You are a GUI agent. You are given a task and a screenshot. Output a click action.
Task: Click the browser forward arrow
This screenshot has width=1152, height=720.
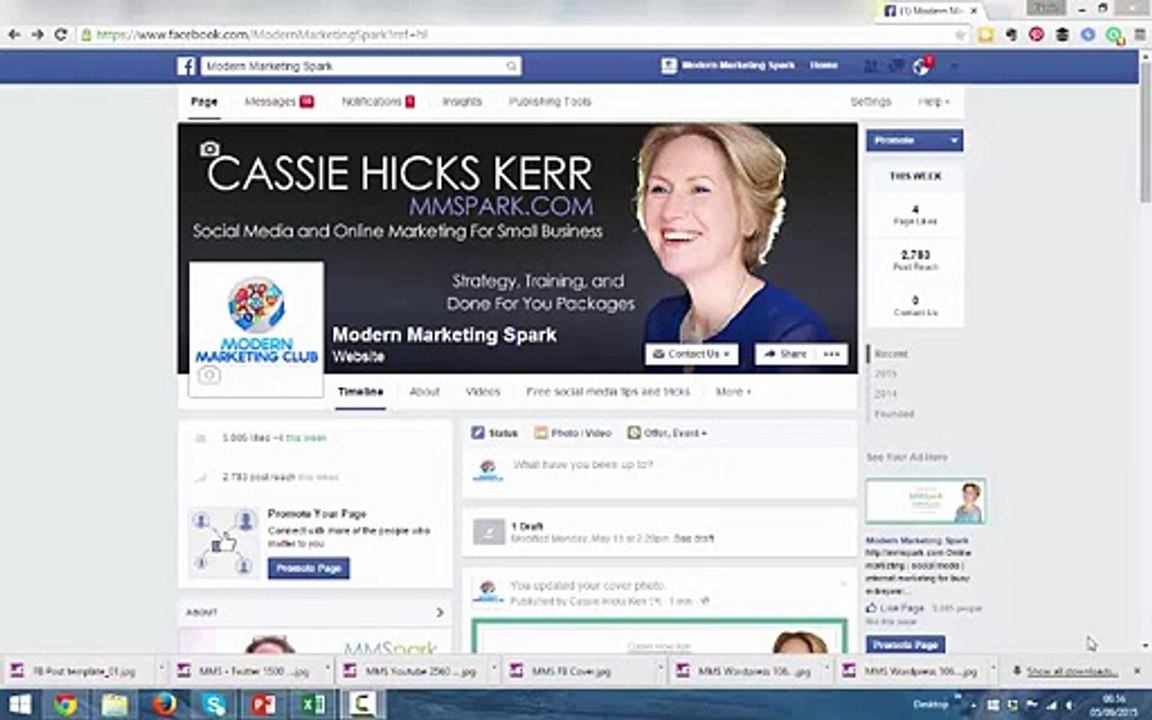click(x=37, y=35)
